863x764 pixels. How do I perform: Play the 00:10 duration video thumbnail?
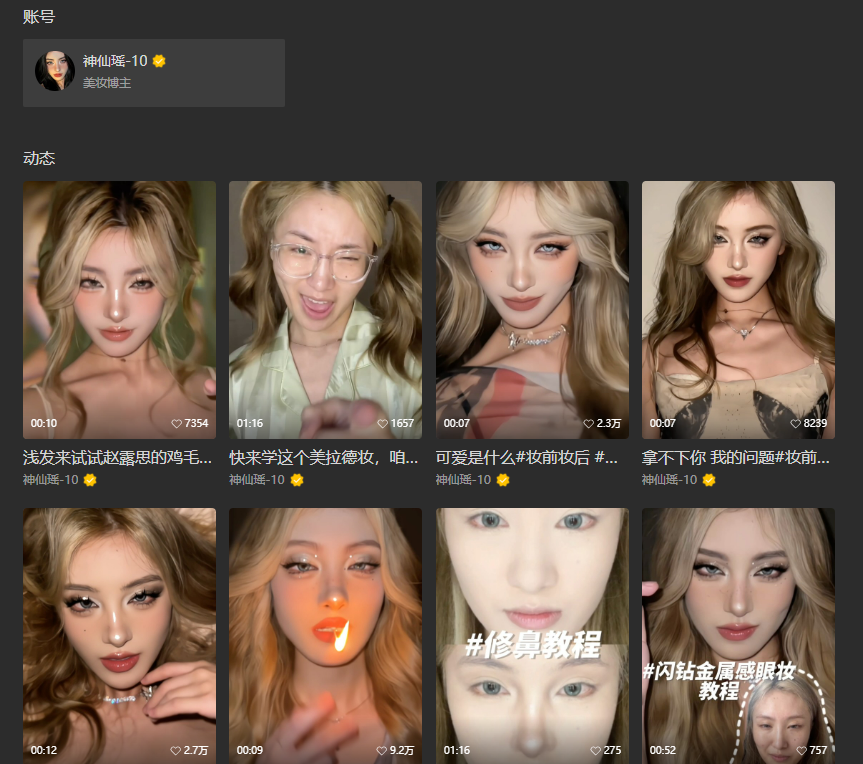(x=119, y=300)
